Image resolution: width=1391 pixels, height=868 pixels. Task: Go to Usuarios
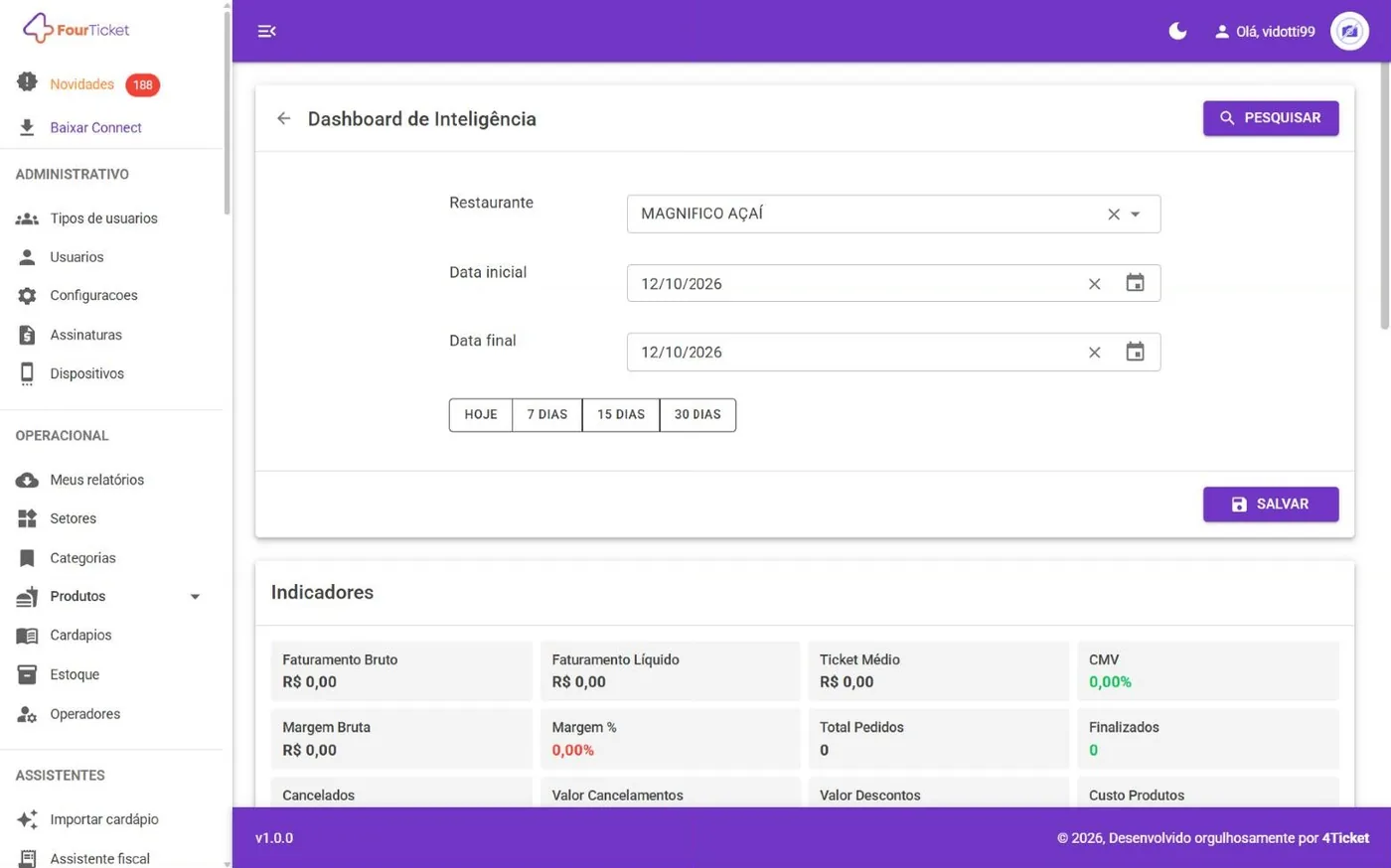pos(77,257)
